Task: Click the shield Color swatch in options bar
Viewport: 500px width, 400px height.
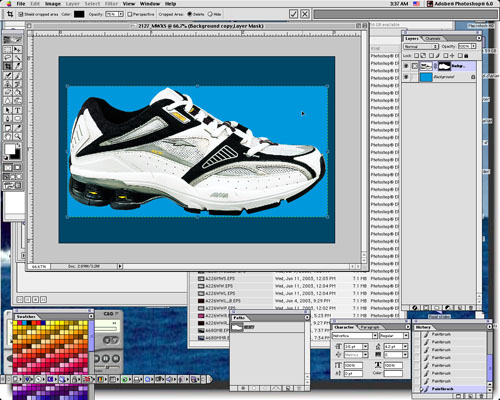Action: (x=79, y=14)
